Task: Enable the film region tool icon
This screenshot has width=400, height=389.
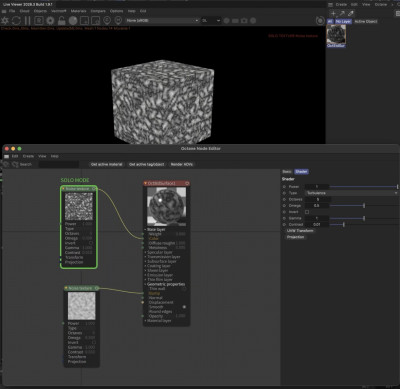Action: (x=96, y=21)
